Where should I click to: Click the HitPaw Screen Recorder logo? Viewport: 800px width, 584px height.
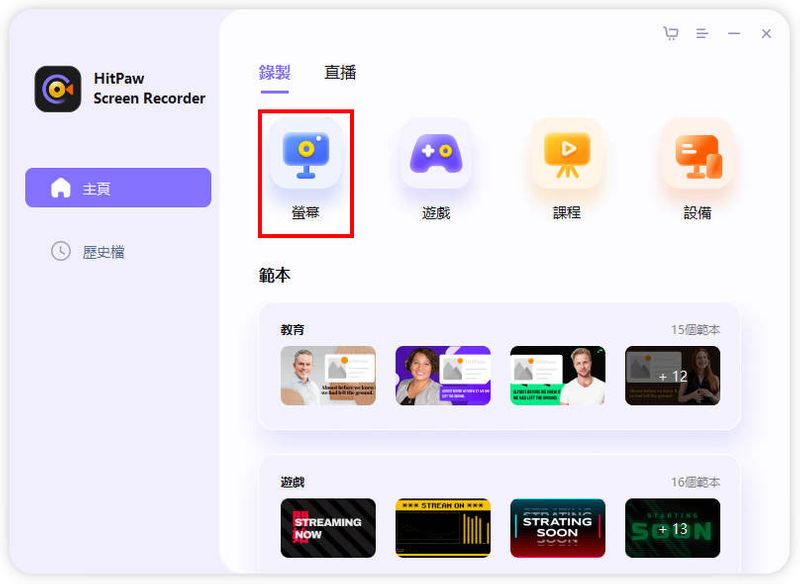click(x=58, y=89)
